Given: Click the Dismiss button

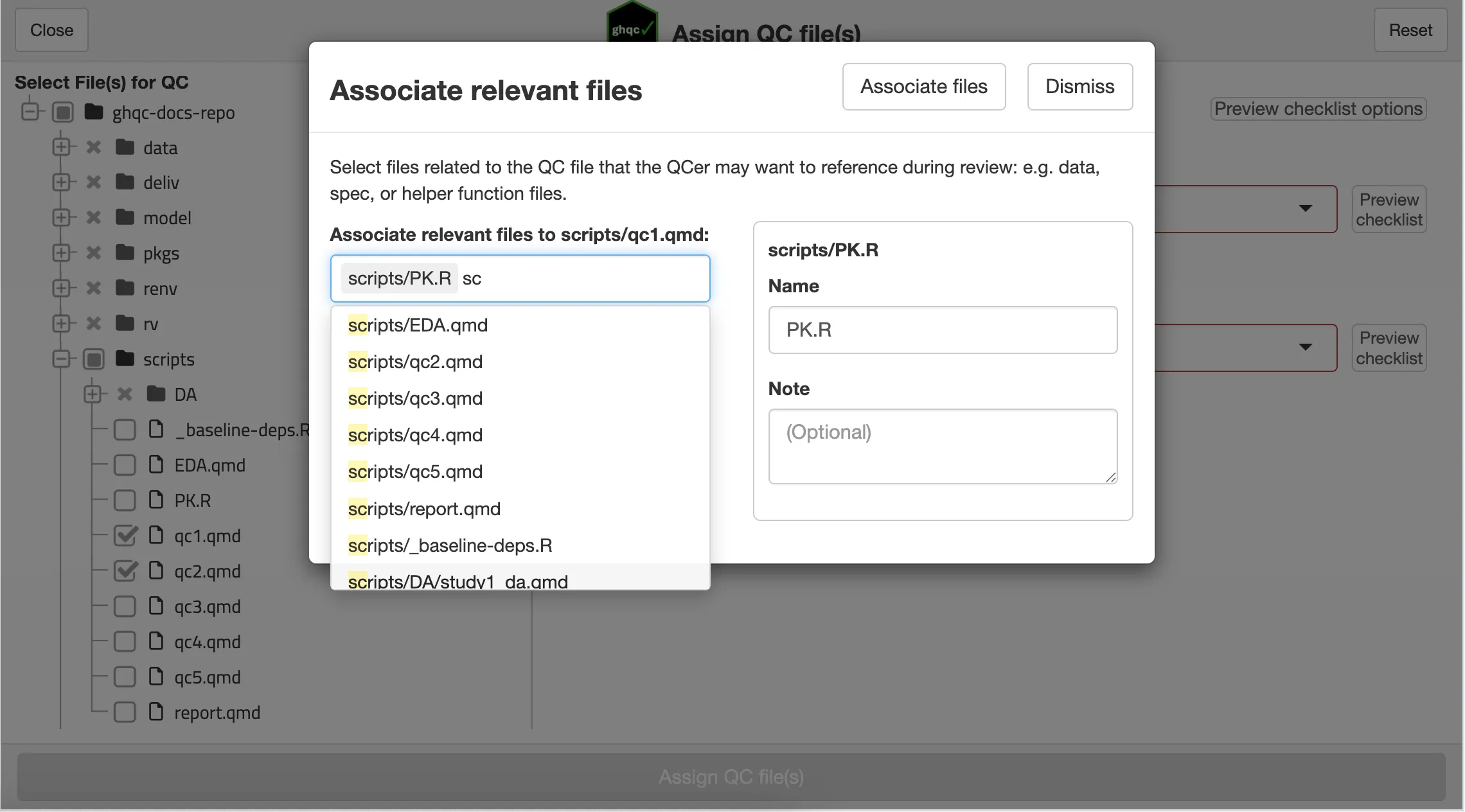Looking at the screenshot, I should (x=1079, y=87).
